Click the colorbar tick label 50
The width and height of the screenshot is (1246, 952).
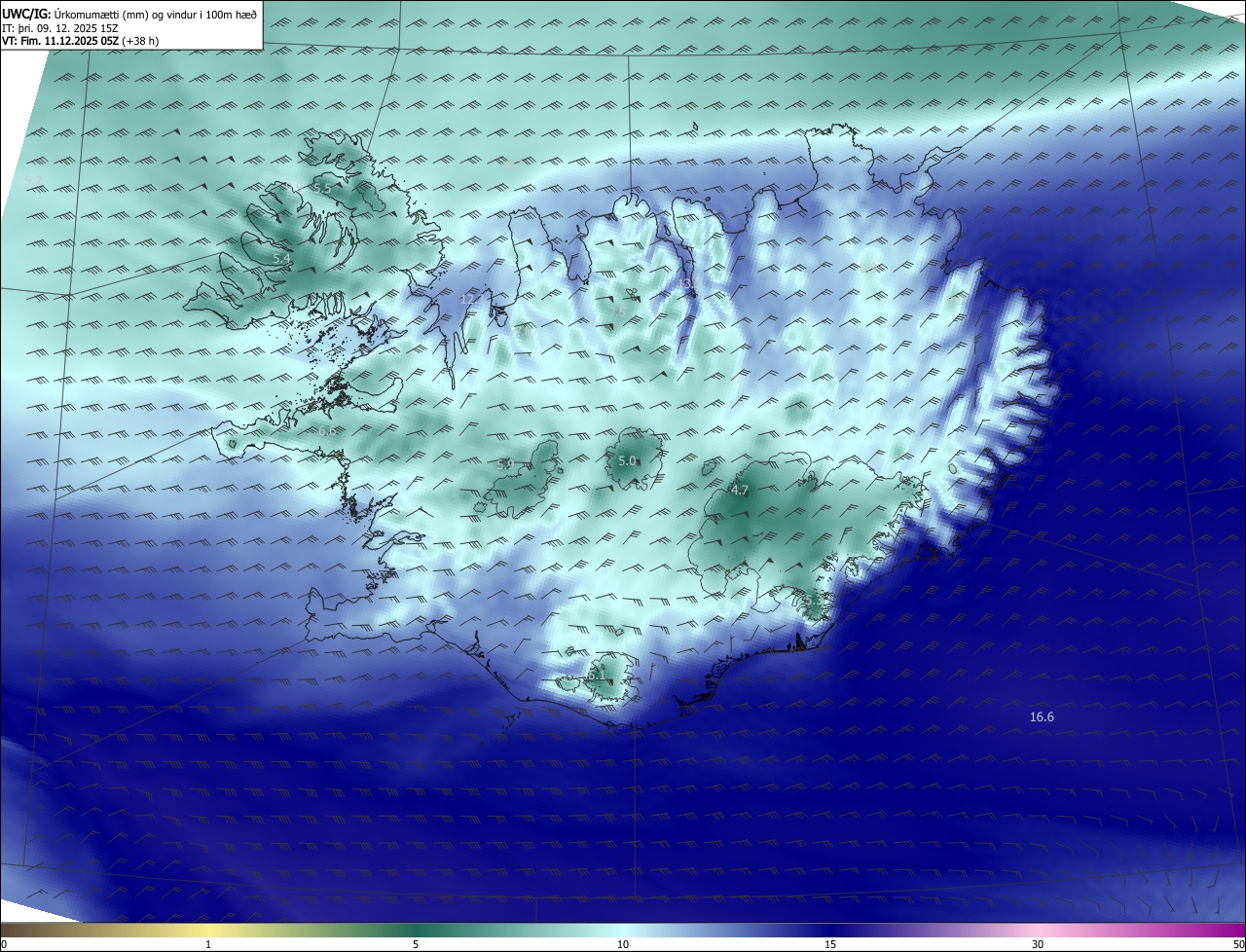1238,944
